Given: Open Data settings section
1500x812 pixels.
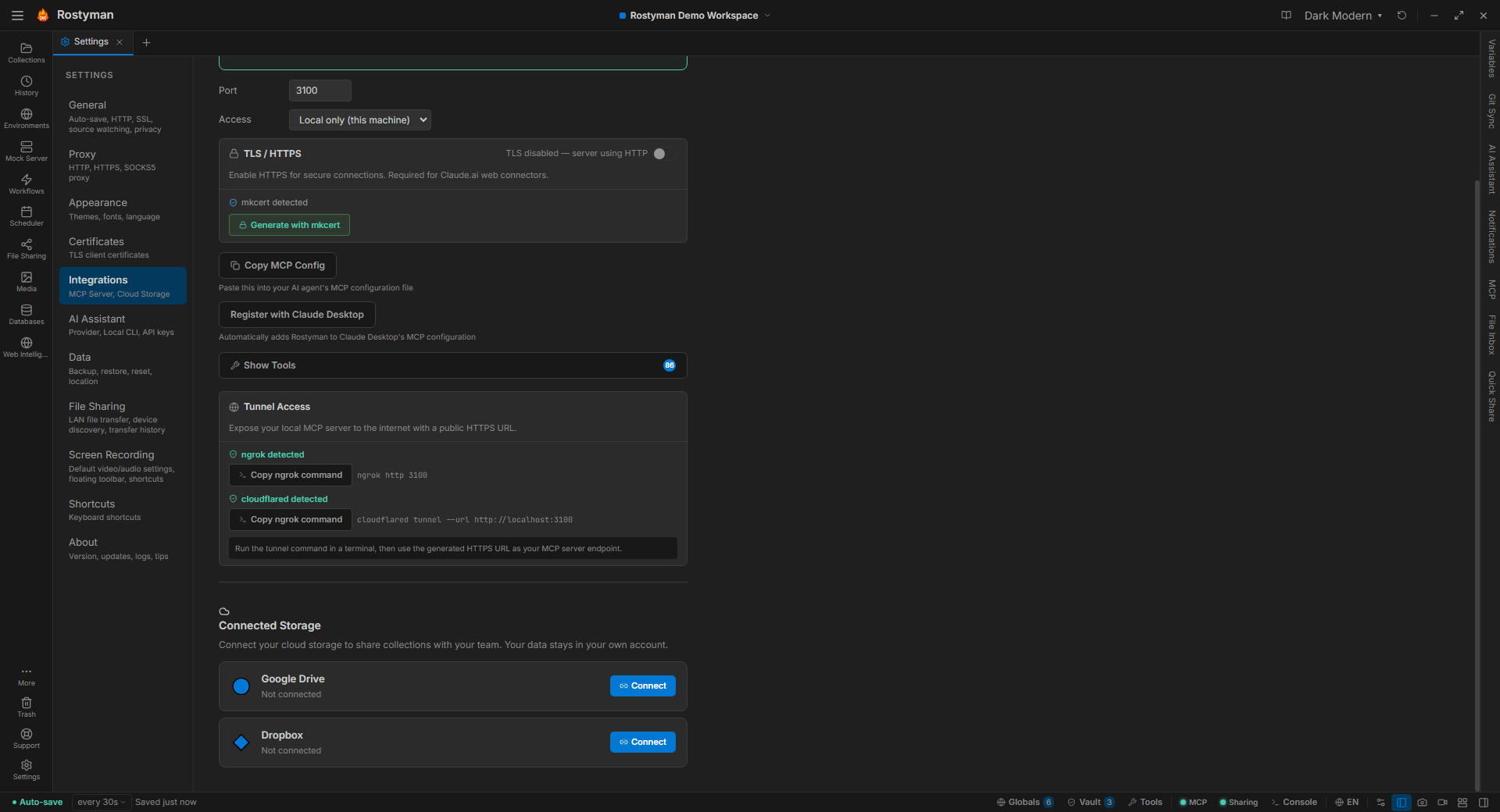Looking at the screenshot, I should point(123,369).
